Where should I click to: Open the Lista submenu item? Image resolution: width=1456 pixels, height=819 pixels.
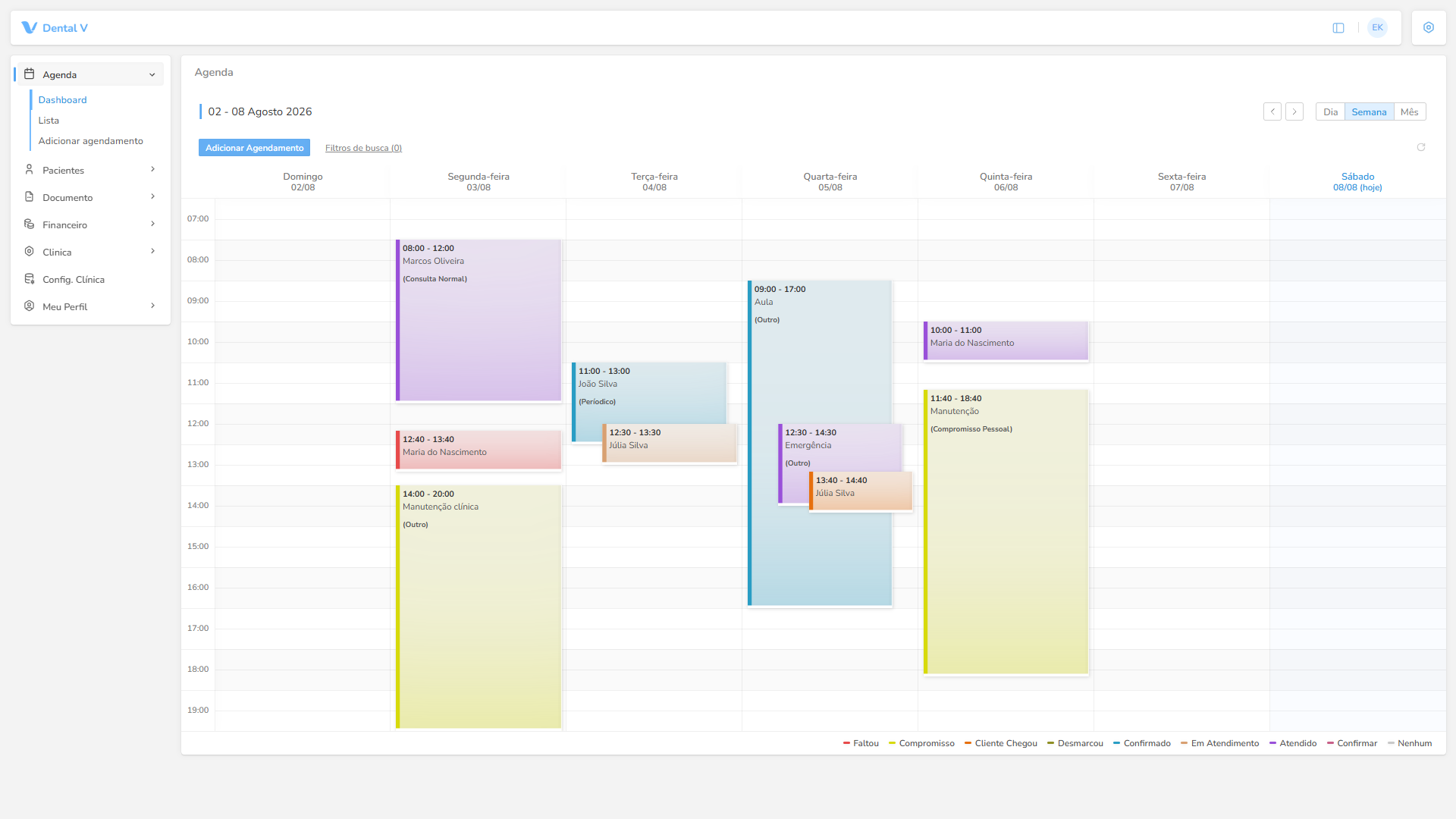pyautogui.click(x=49, y=121)
